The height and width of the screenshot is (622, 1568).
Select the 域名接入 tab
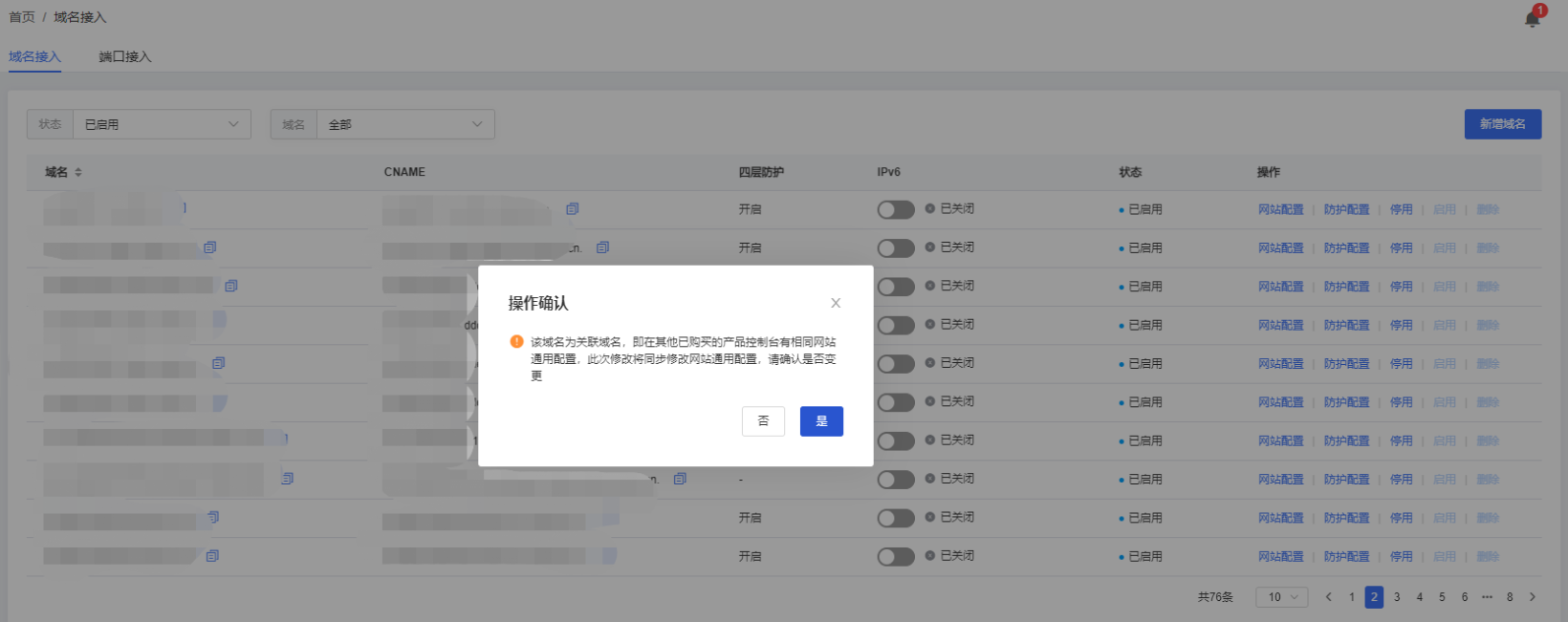pos(34,56)
